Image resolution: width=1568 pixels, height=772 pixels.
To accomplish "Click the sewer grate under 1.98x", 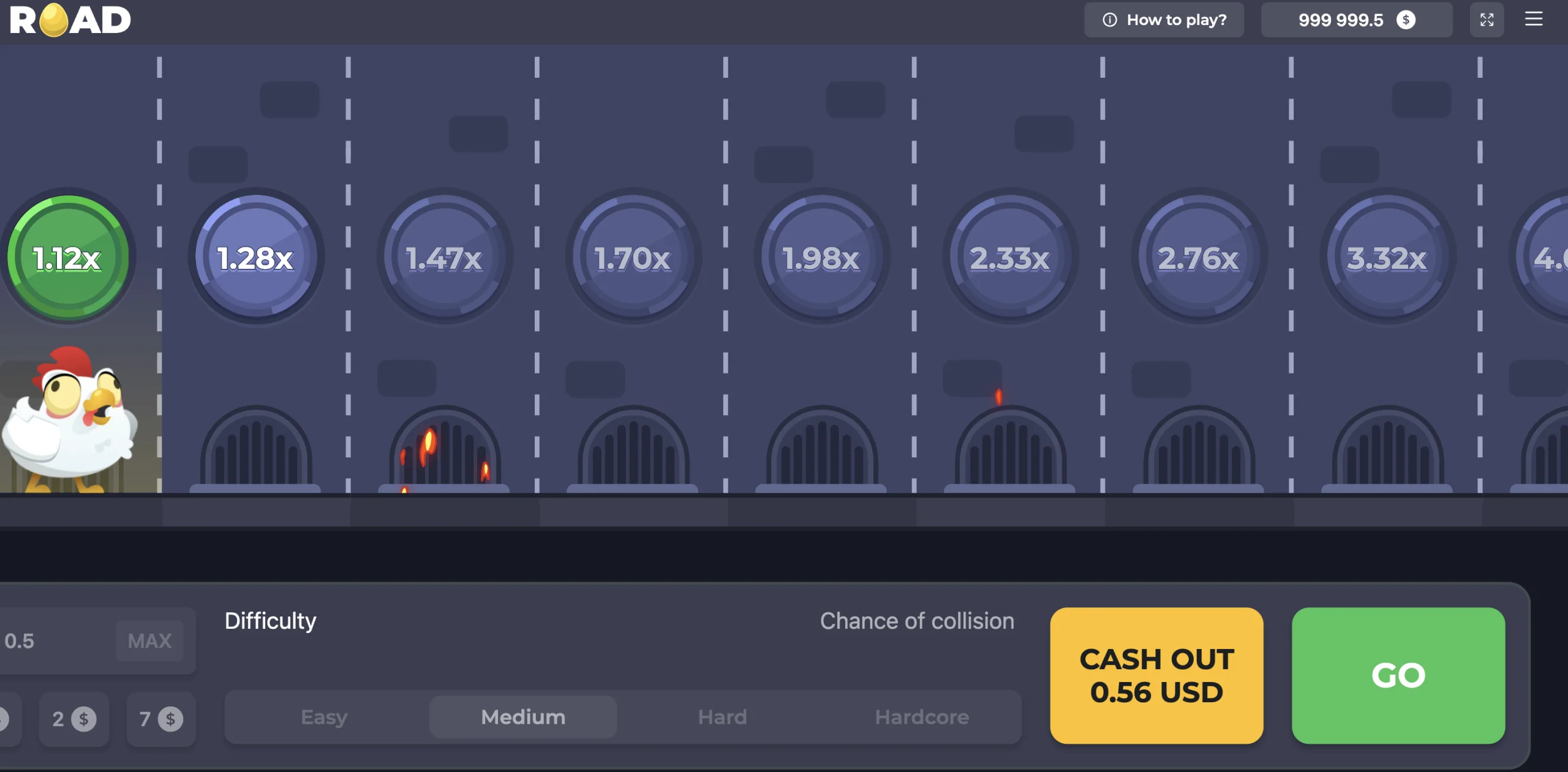I will [x=822, y=449].
